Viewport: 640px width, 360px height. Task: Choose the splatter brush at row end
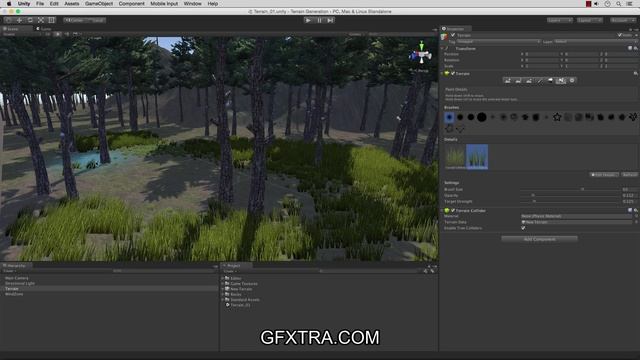click(x=633, y=117)
